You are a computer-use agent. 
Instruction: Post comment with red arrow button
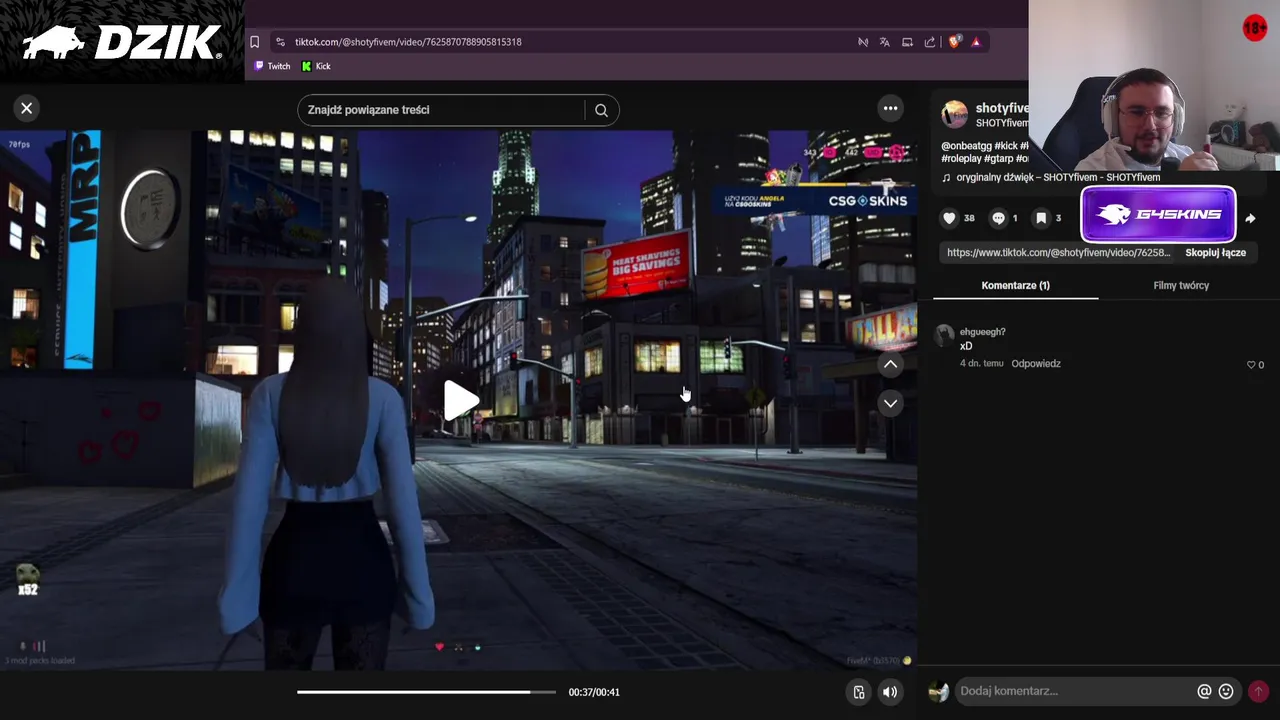(1258, 691)
